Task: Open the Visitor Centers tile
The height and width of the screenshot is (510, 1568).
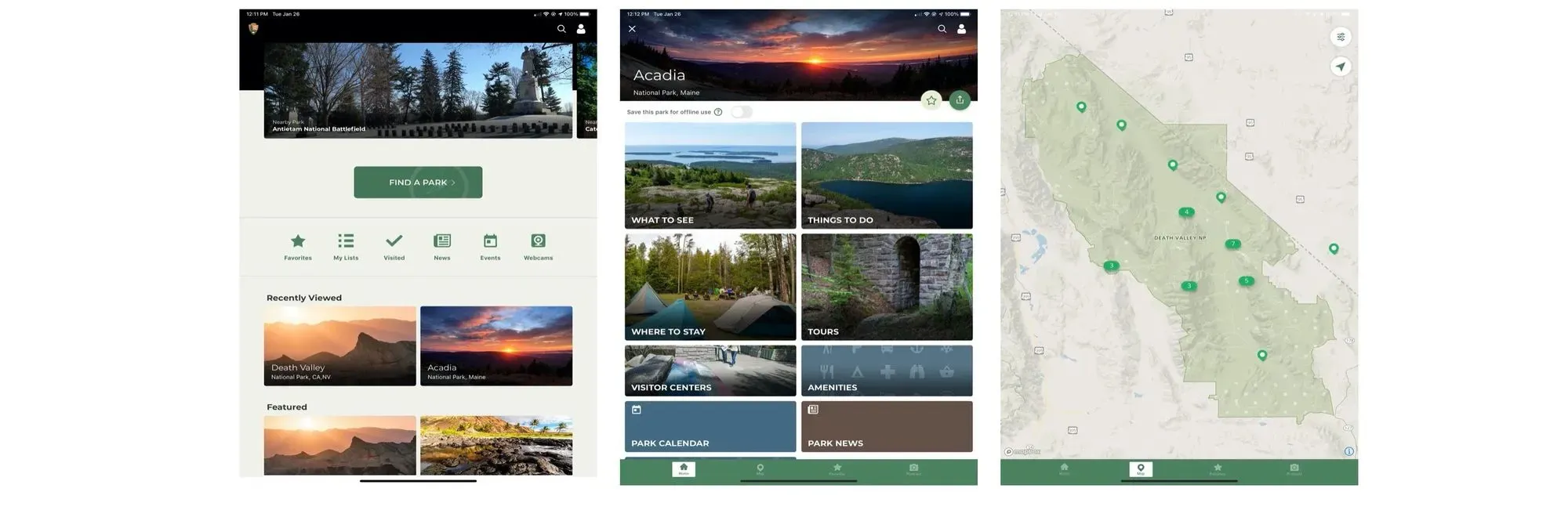Action: tap(710, 371)
